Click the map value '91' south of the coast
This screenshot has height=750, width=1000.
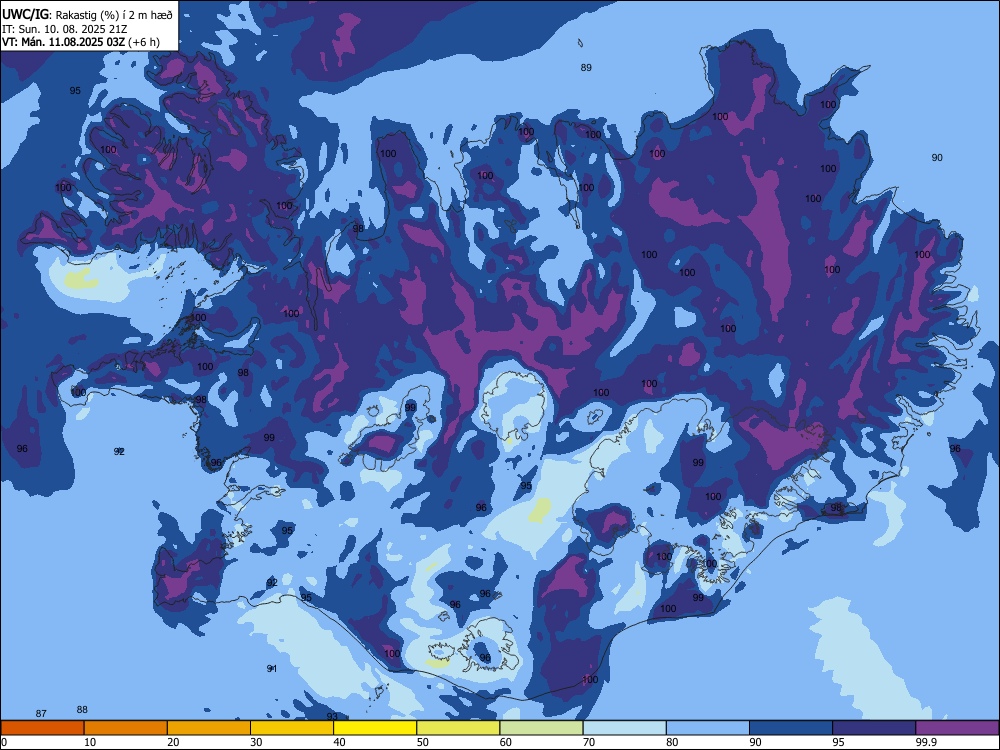[x=272, y=668]
